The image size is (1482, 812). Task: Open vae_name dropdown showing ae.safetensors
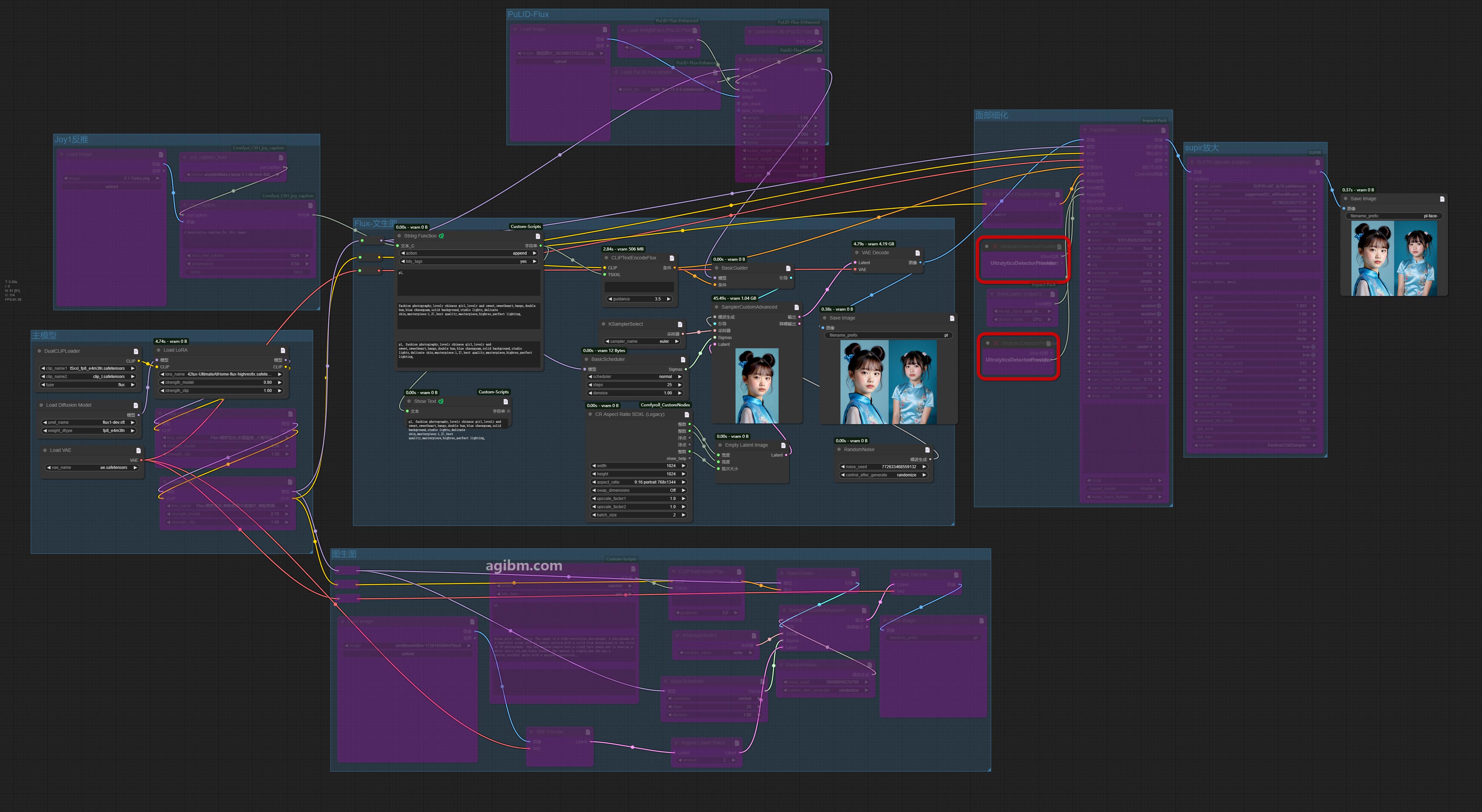pos(92,468)
